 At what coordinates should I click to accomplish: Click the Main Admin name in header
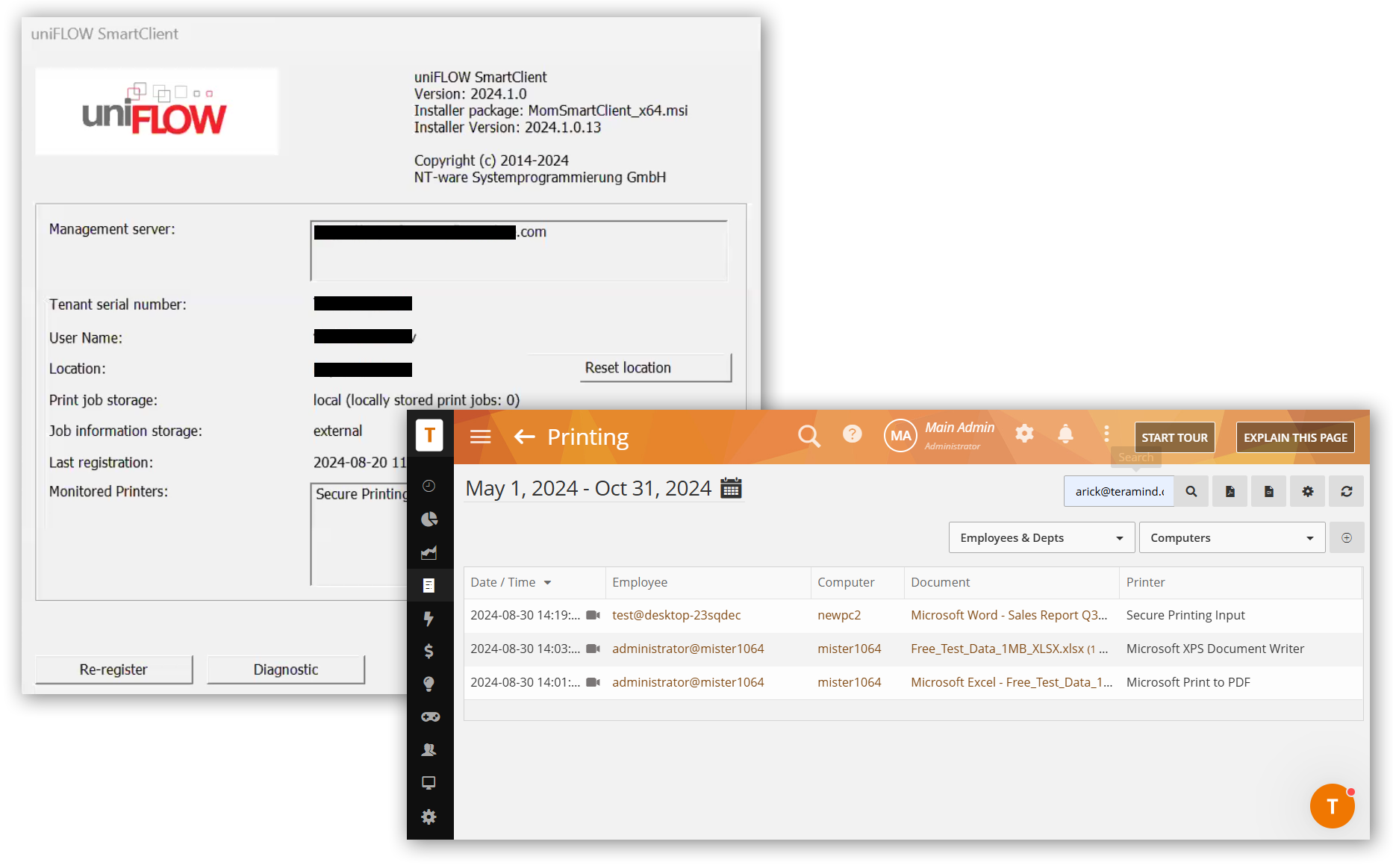[x=959, y=428]
